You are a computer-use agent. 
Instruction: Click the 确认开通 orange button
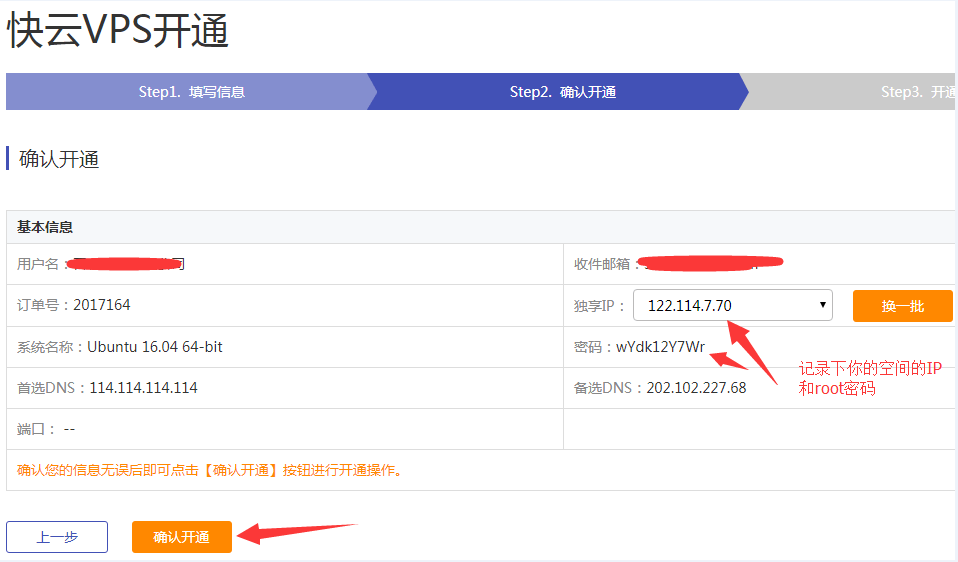181,537
